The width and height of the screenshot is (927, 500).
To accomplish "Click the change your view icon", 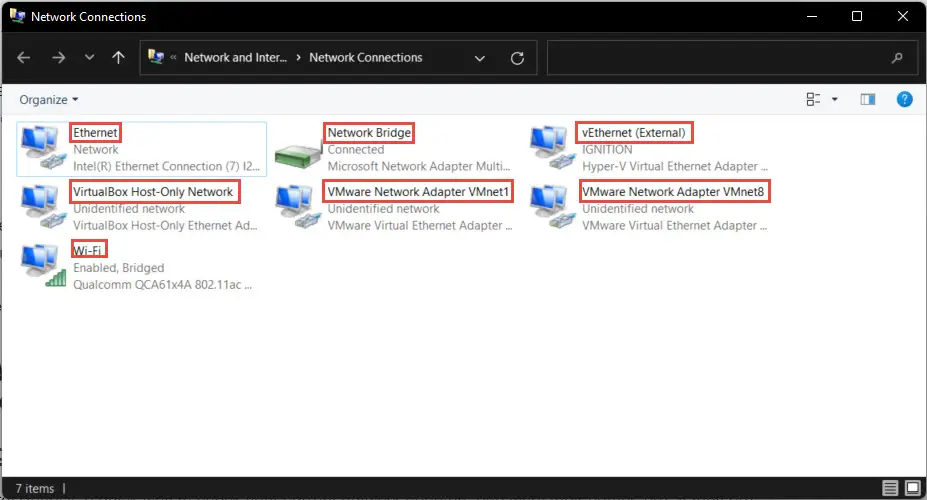I will click(813, 99).
